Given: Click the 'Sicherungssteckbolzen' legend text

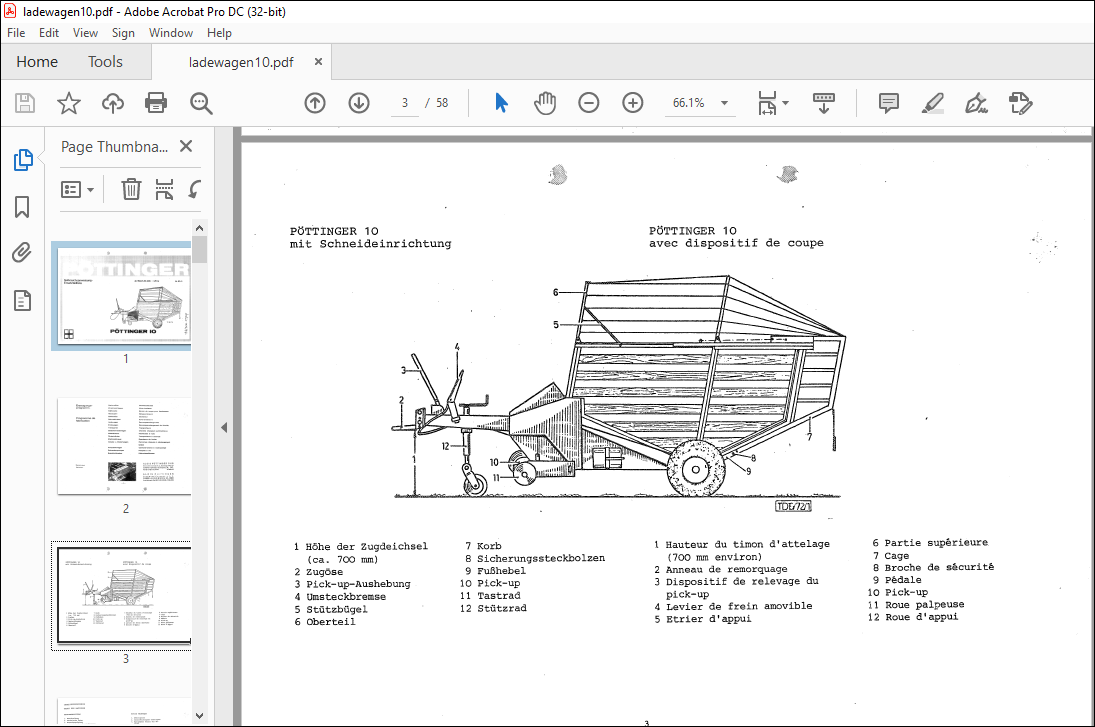Looking at the screenshot, I should [541, 559].
